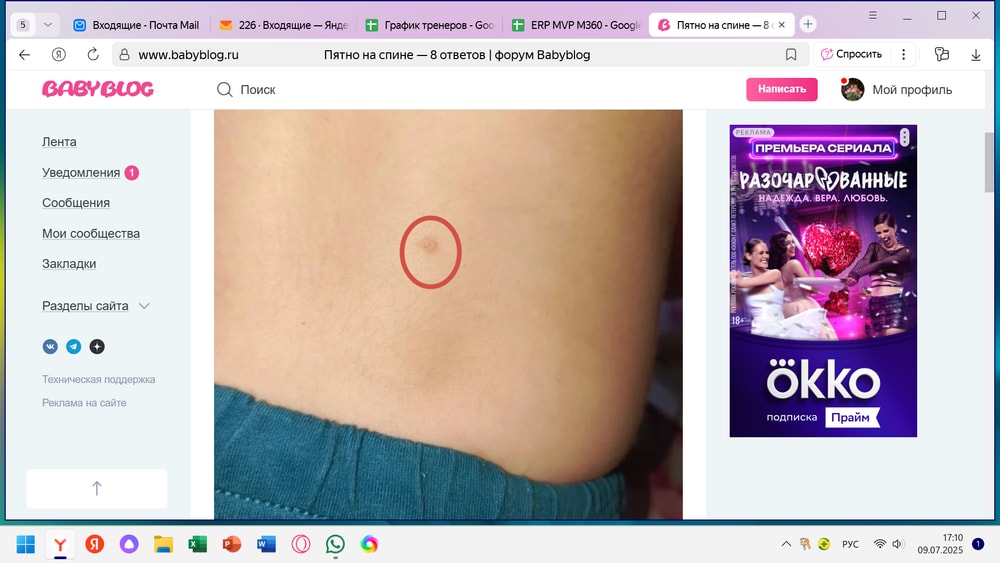Open the profile avatar picture
This screenshot has width=1000, height=563.
point(852,89)
